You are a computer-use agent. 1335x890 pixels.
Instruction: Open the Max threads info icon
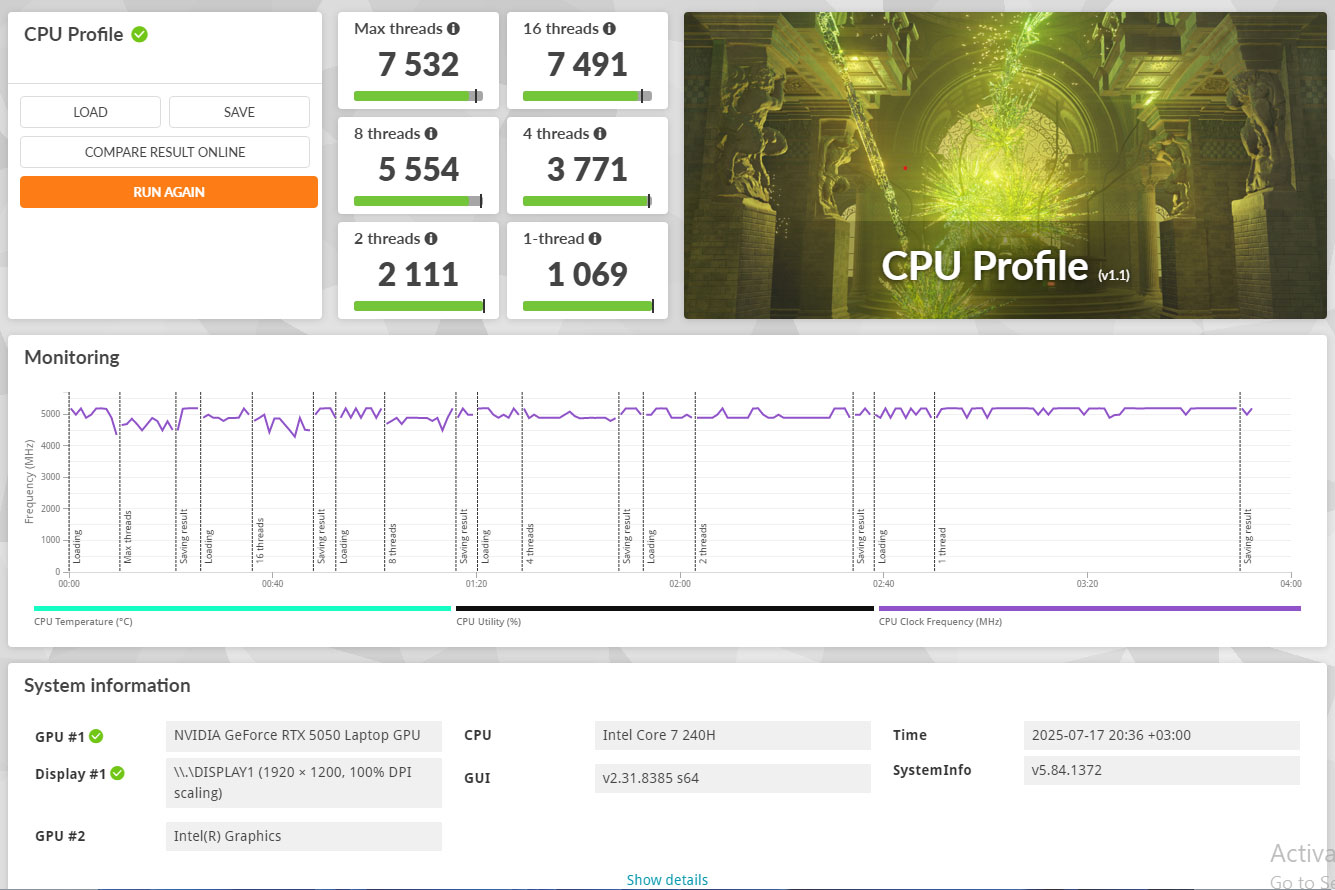coord(454,29)
